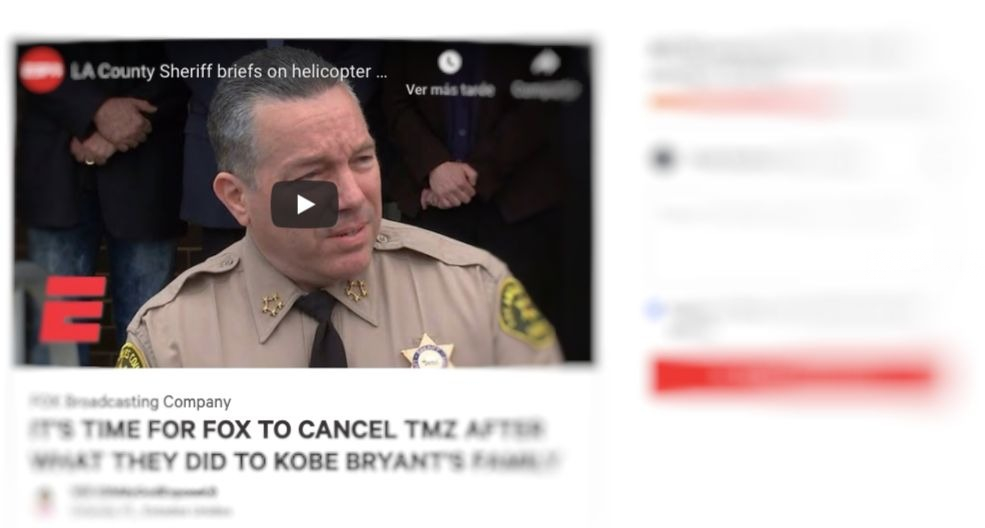
Task: Click the blurred text next to the sidebar avatar
Action: pyautogui.click(x=776, y=159)
